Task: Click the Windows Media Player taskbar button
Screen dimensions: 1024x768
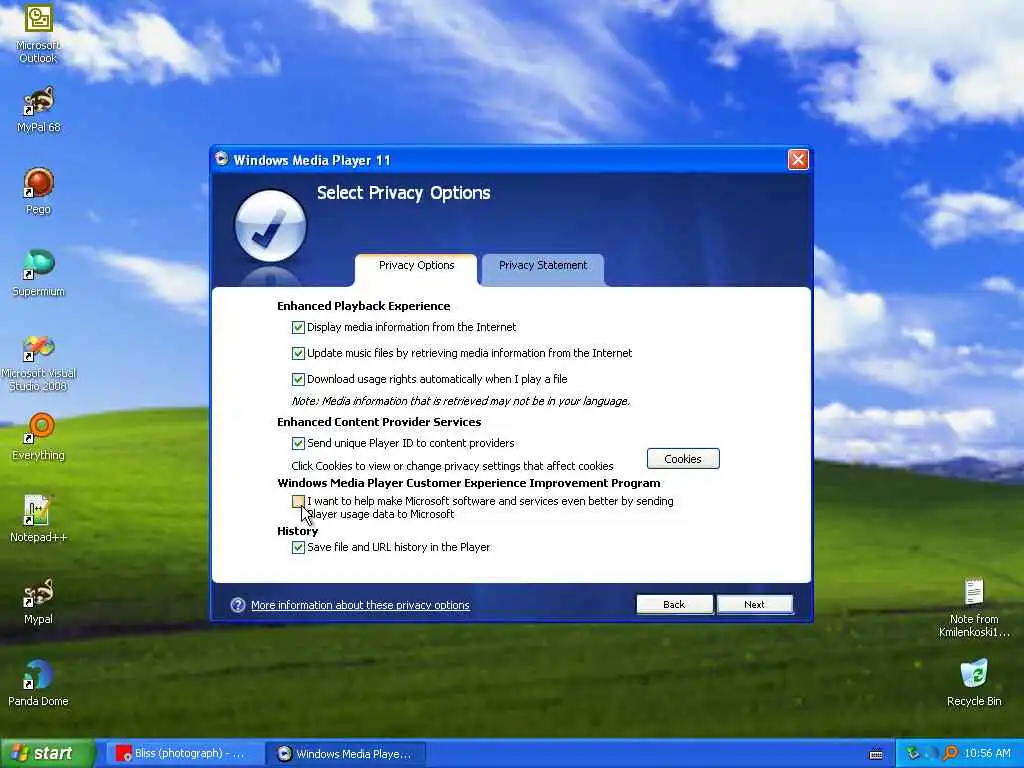Action: point(346,754)
